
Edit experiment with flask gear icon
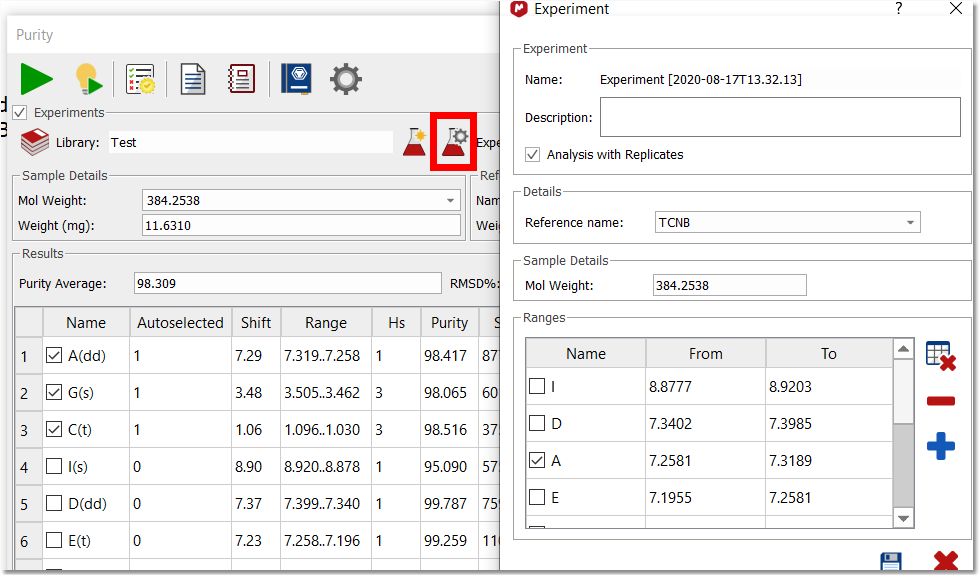pos(454,142)
